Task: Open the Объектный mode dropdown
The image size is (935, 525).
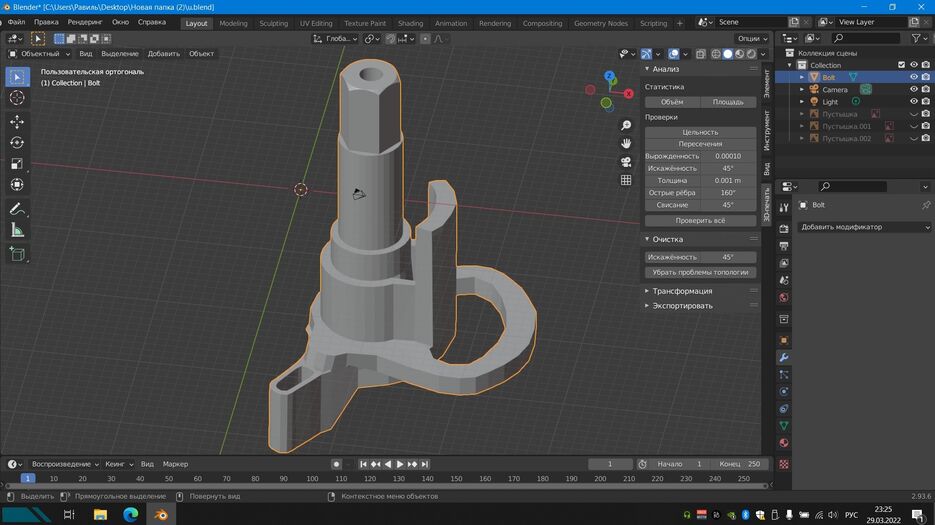Action: click(x=39, y=54)
